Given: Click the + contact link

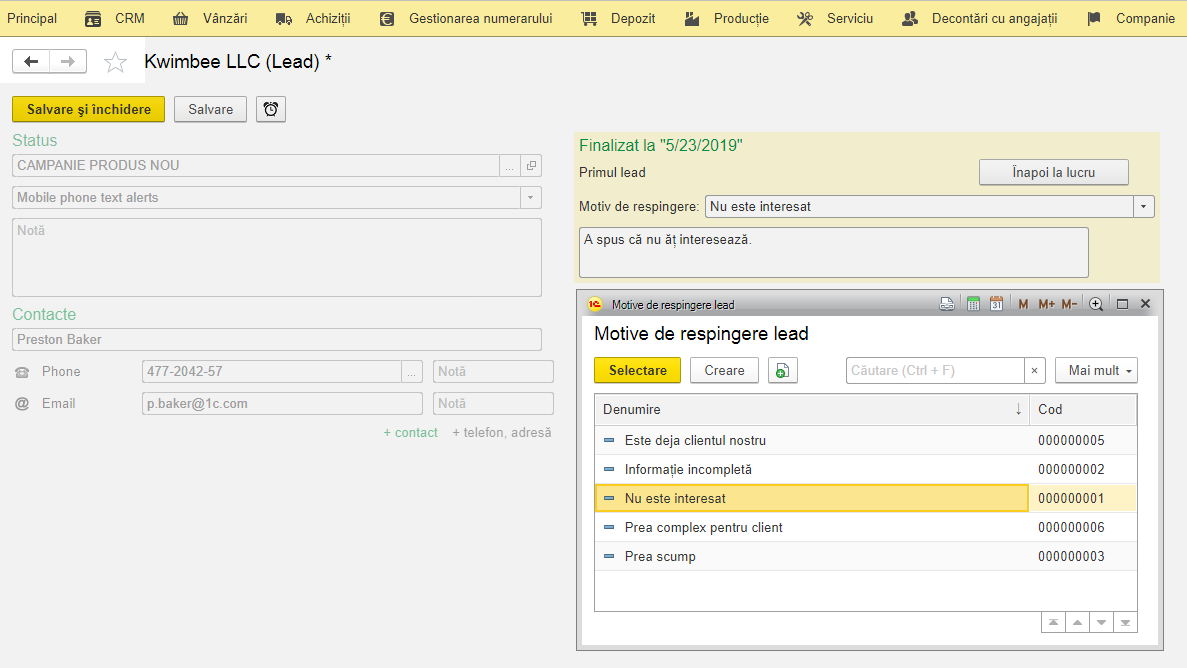Looking at the screenshot, I should (410, 432).
